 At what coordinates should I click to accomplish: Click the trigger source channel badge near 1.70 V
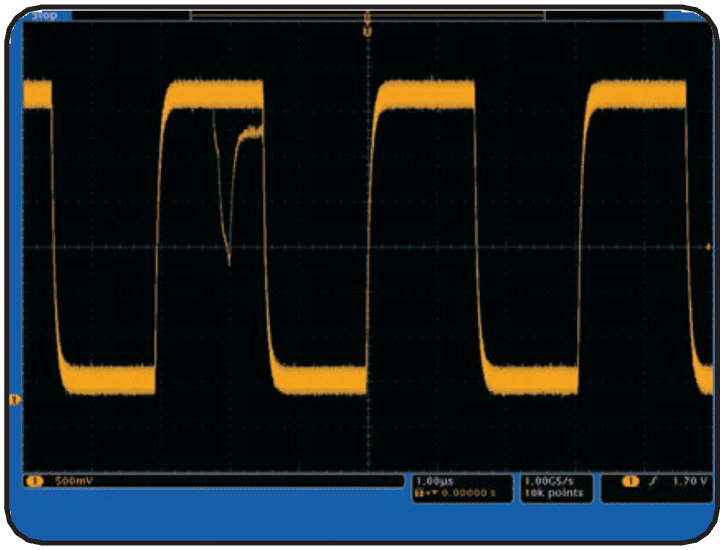click(631, 481)
